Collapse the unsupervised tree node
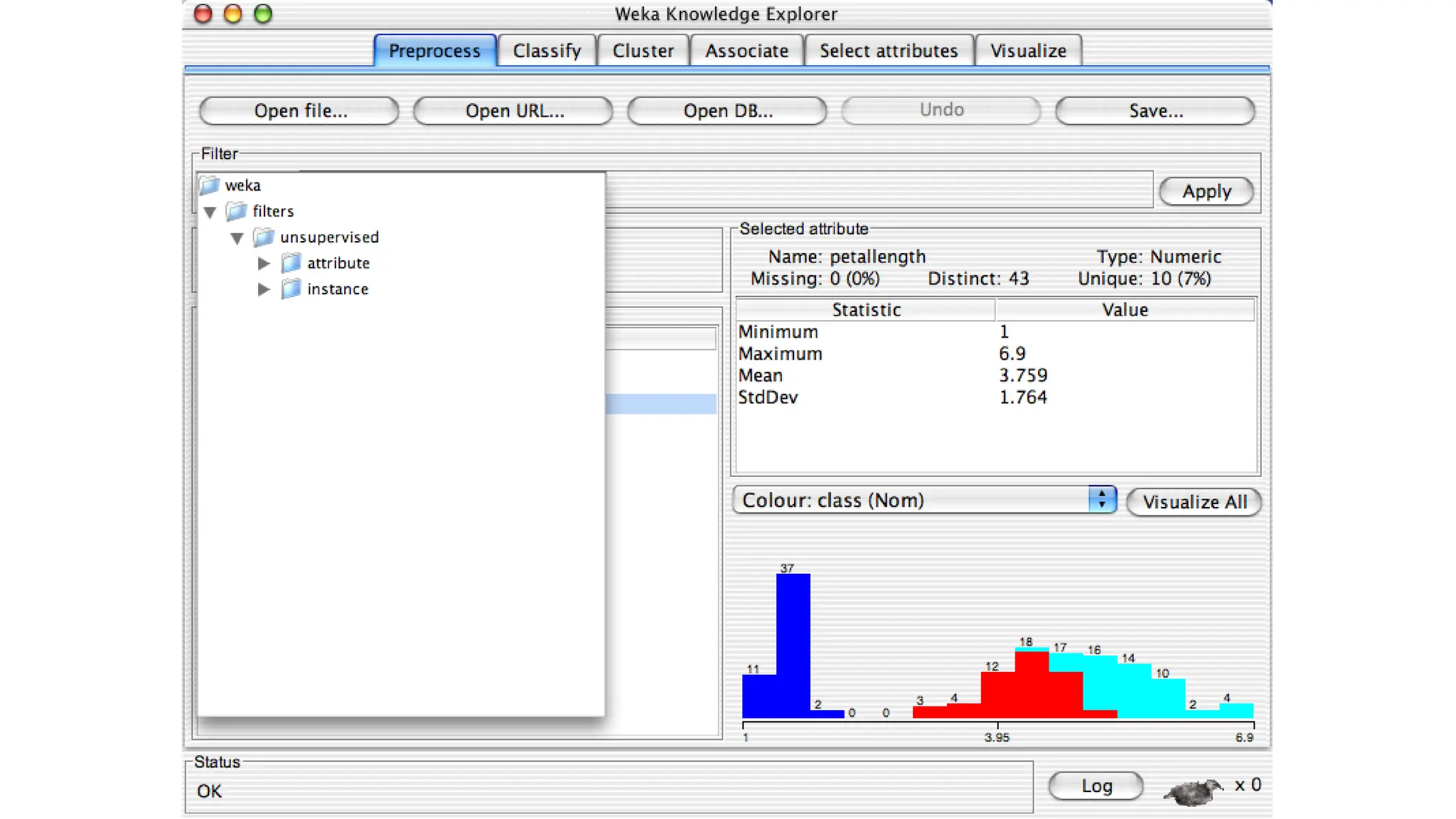Image resolution: width=1456 pixels, height=819 pixels. [237, 238]
